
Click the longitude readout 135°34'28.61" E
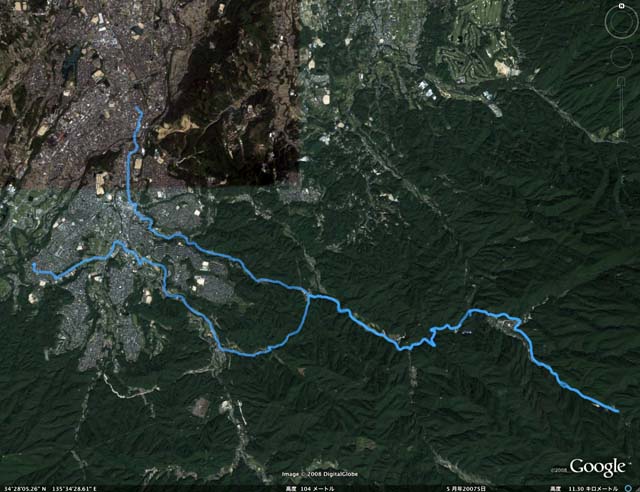click(74, 489)
